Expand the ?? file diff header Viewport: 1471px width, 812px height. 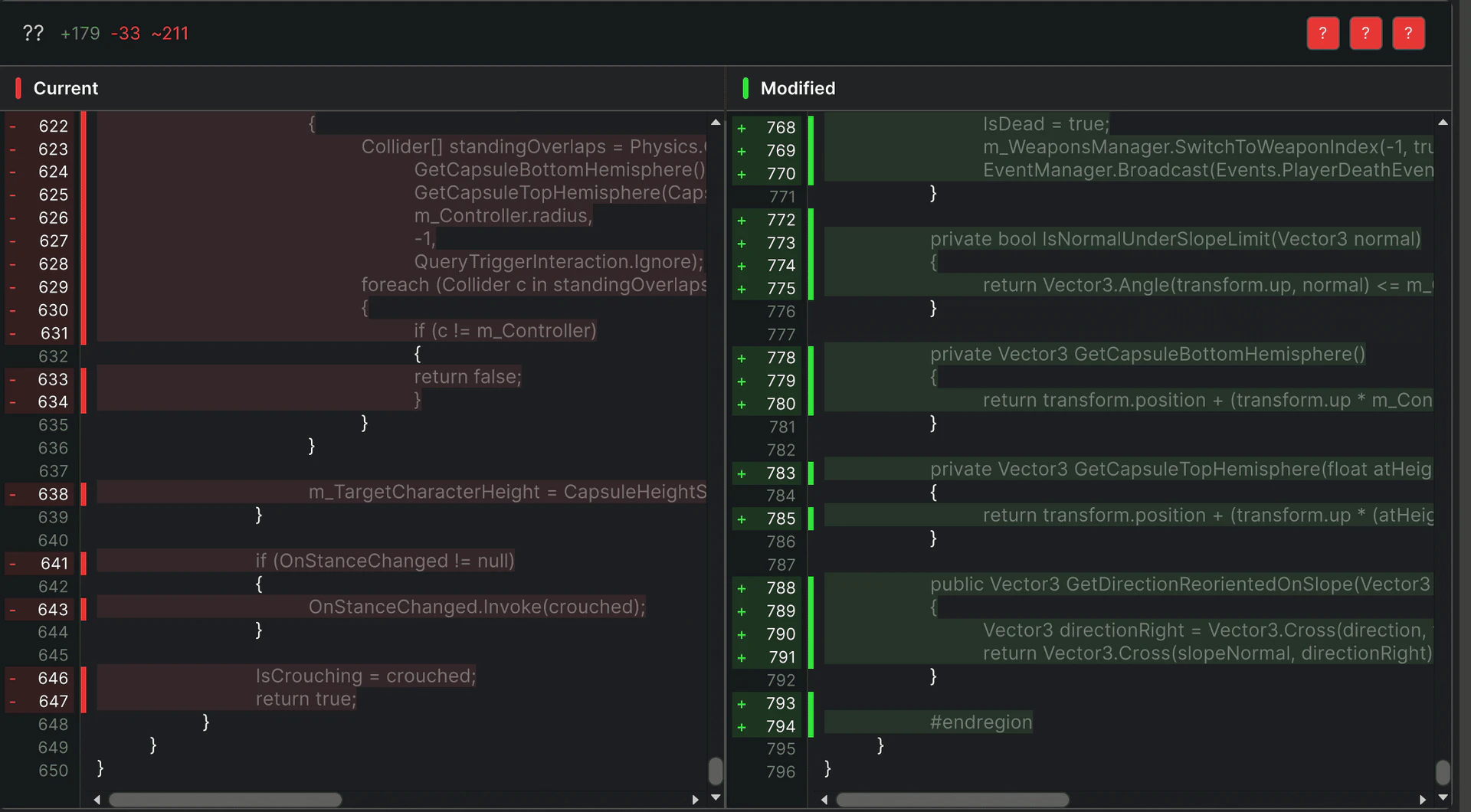tap(32, 33)
